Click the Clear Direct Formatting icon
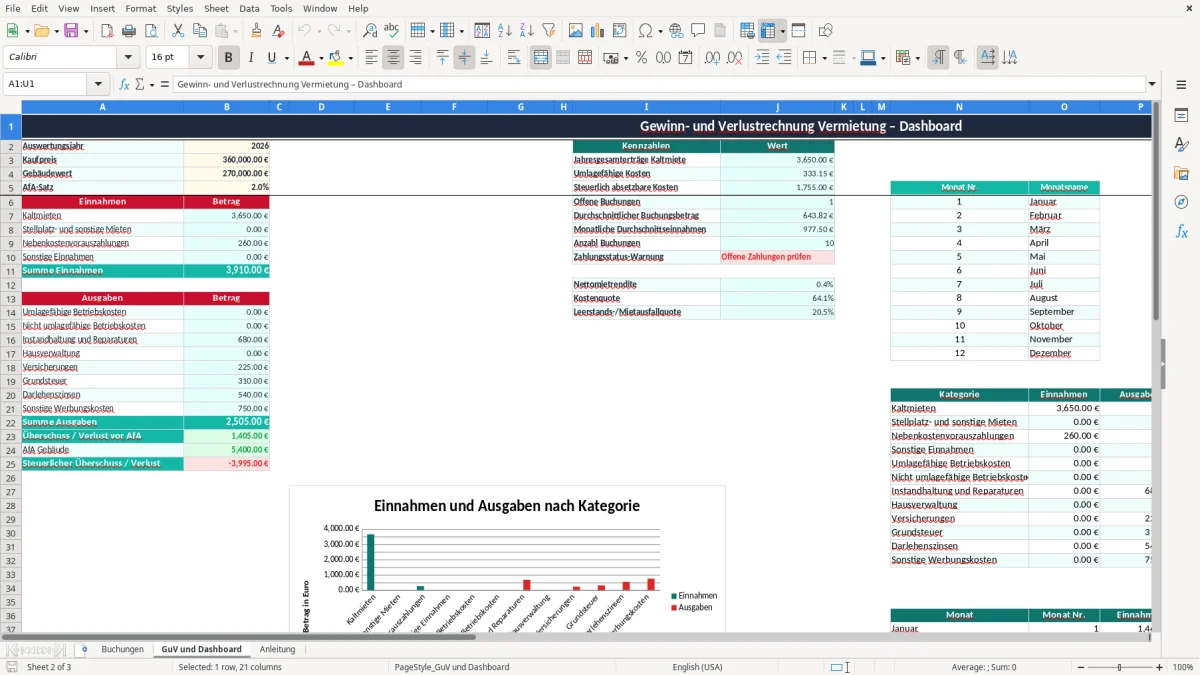 (x=278, y=31)
